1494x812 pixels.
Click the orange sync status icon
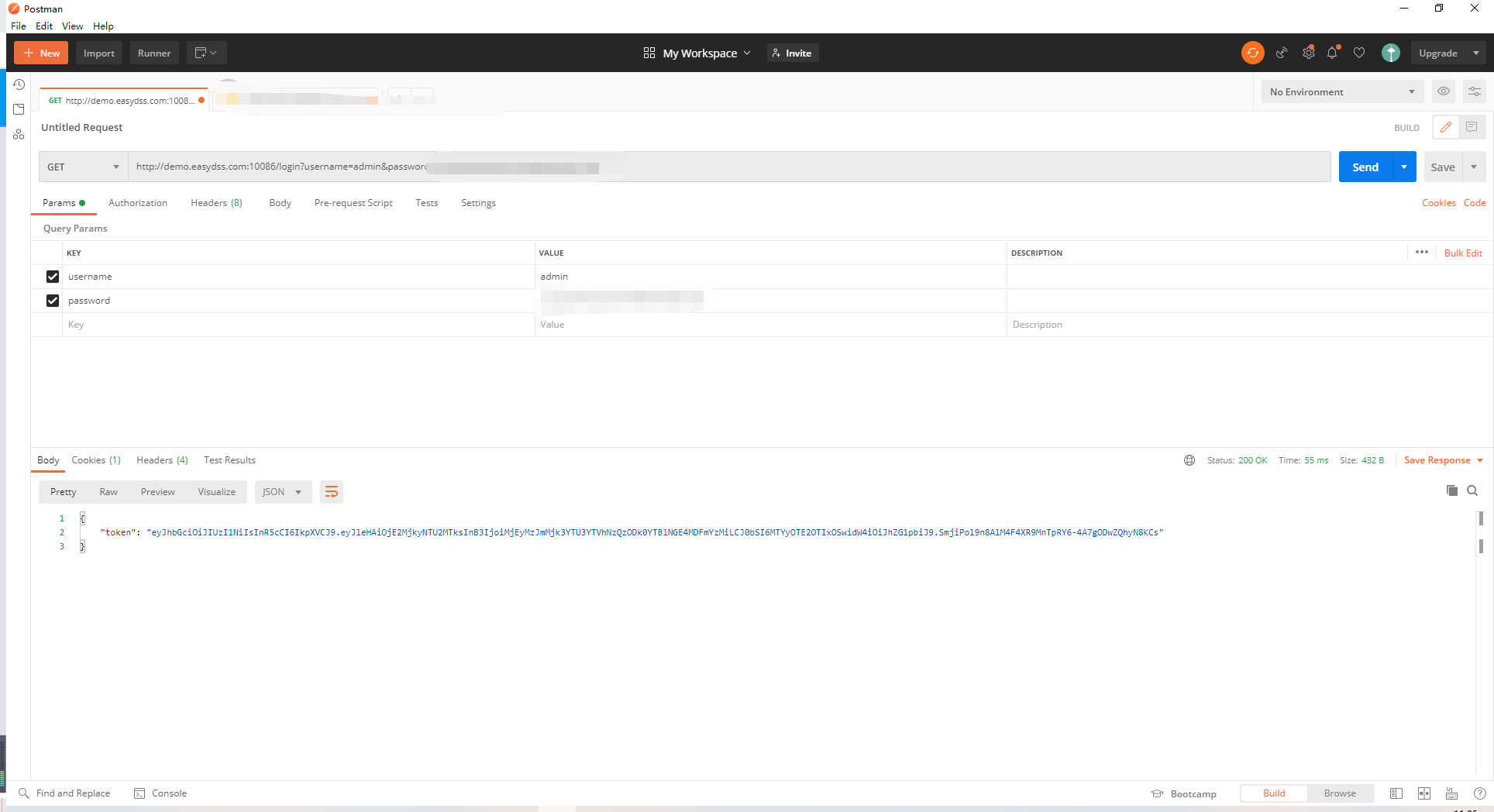[1252, 53]
